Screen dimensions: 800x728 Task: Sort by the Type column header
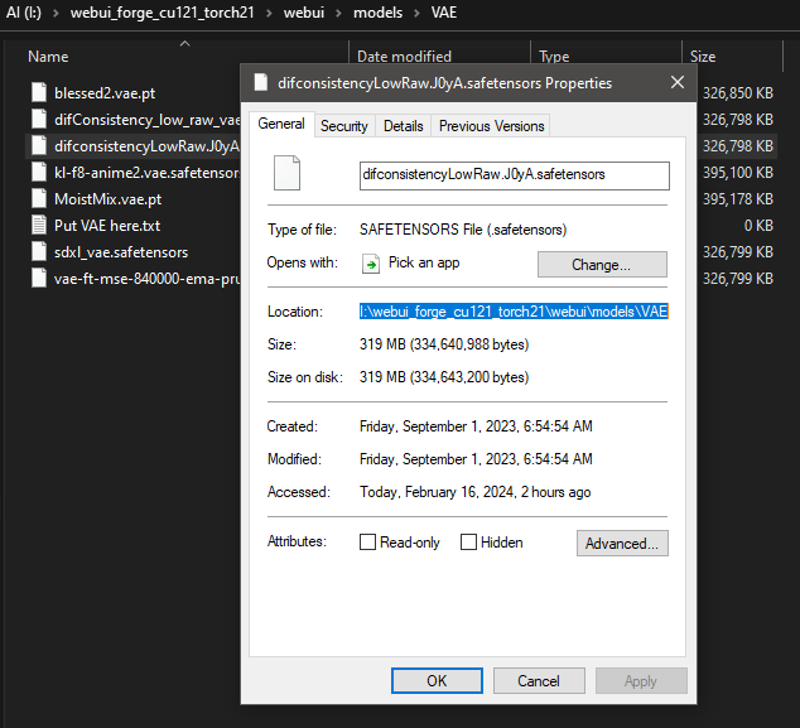point(554,57)
